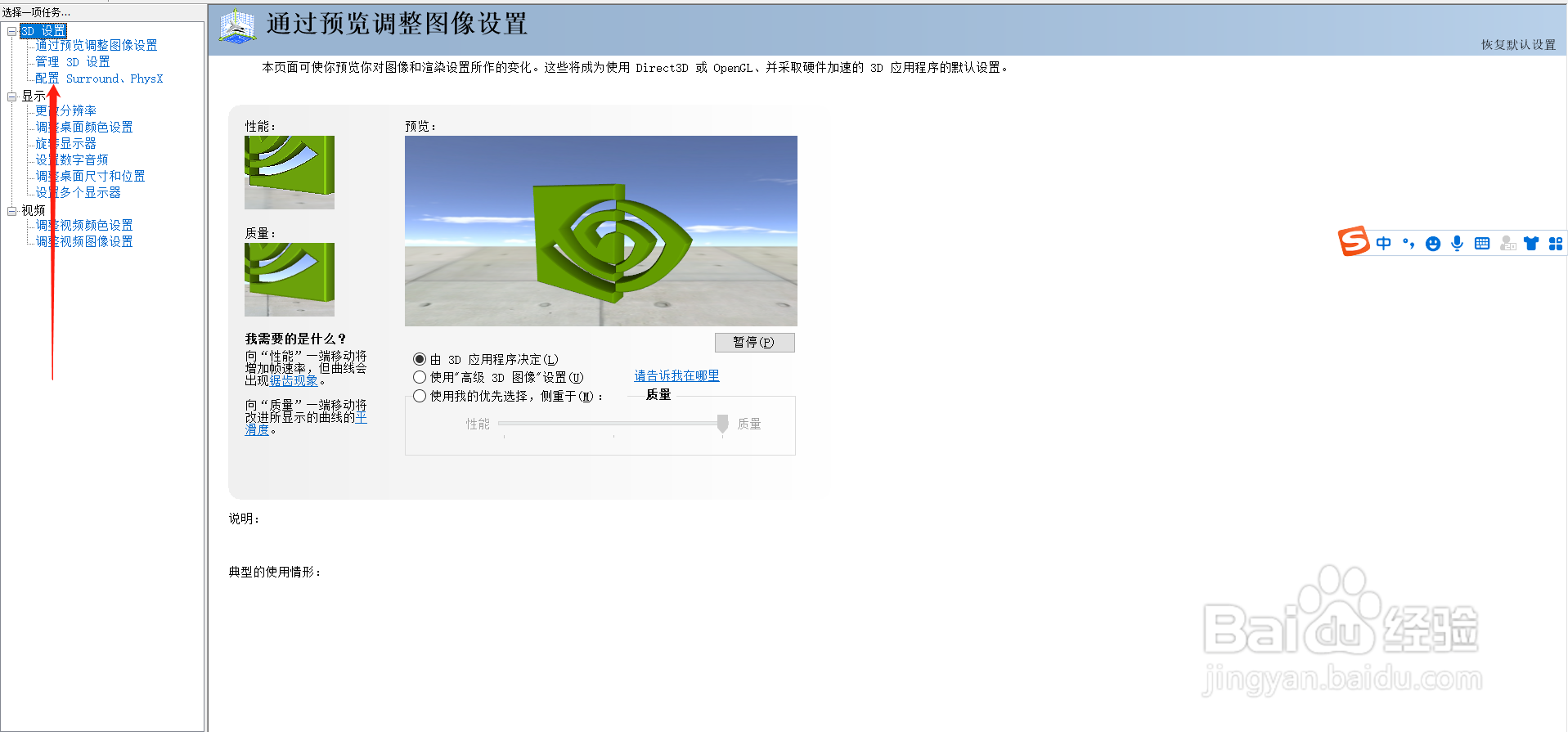Open 更改分辨率 in the tree
This screenshot has width=1568, height=732.
65,110
